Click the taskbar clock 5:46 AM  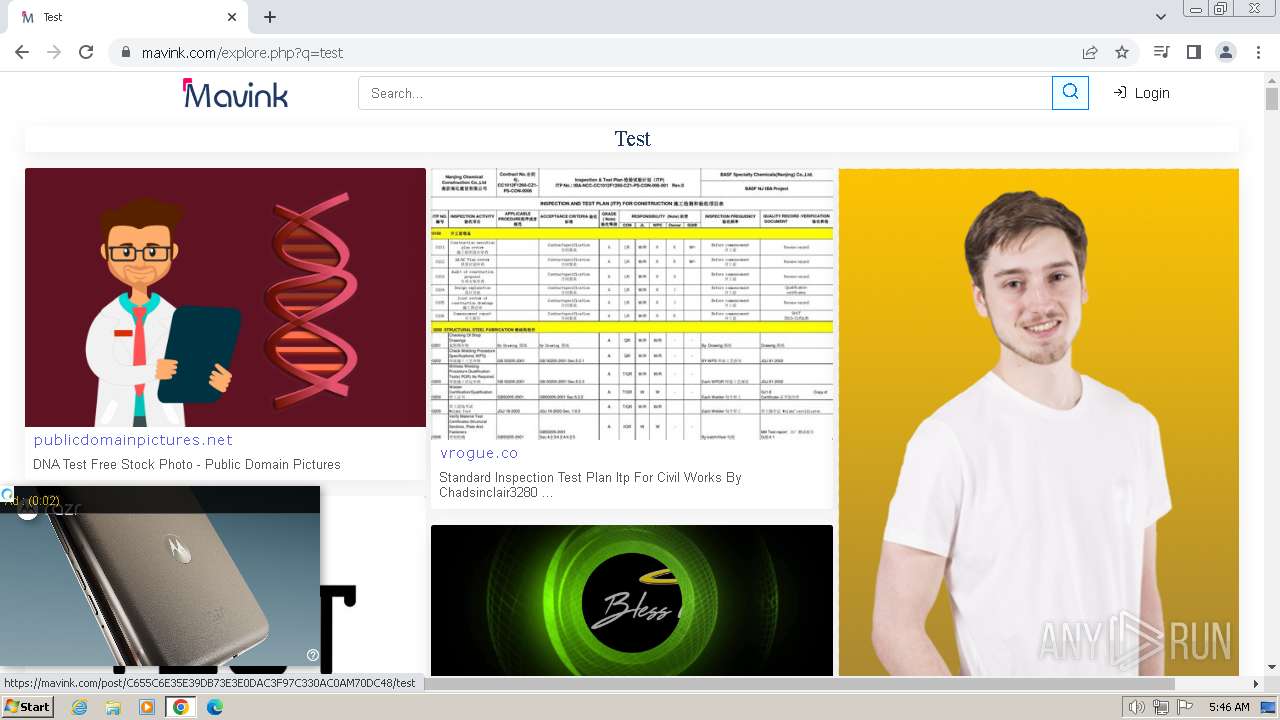[x=1228, y=707]
